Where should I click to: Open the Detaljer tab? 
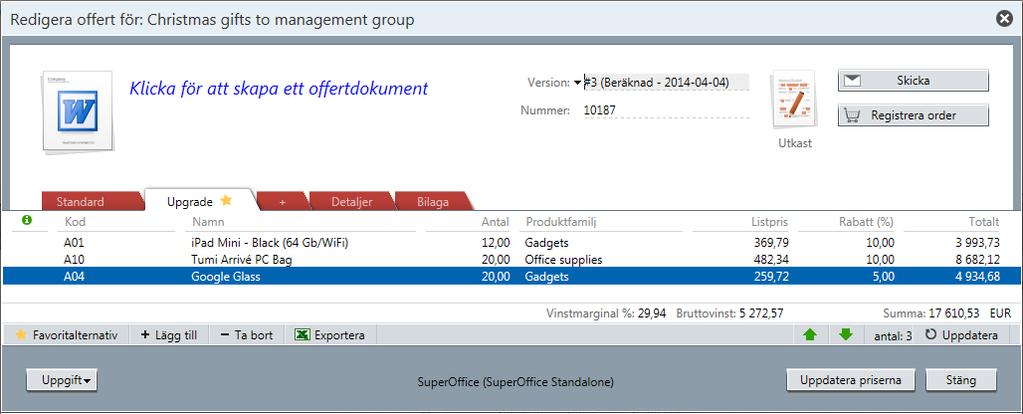(352, 201)
